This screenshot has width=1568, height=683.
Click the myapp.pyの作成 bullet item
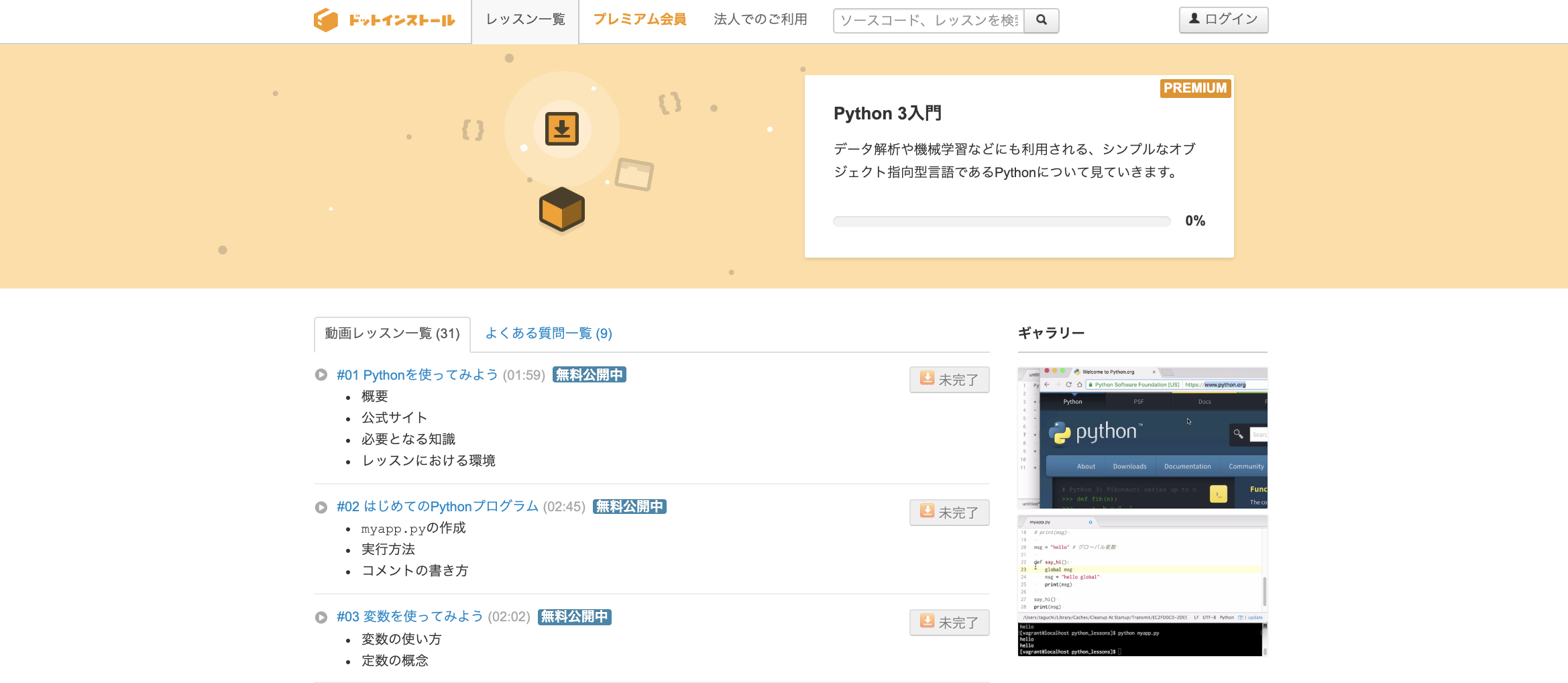pyautogui.click(x=413, y=528)
